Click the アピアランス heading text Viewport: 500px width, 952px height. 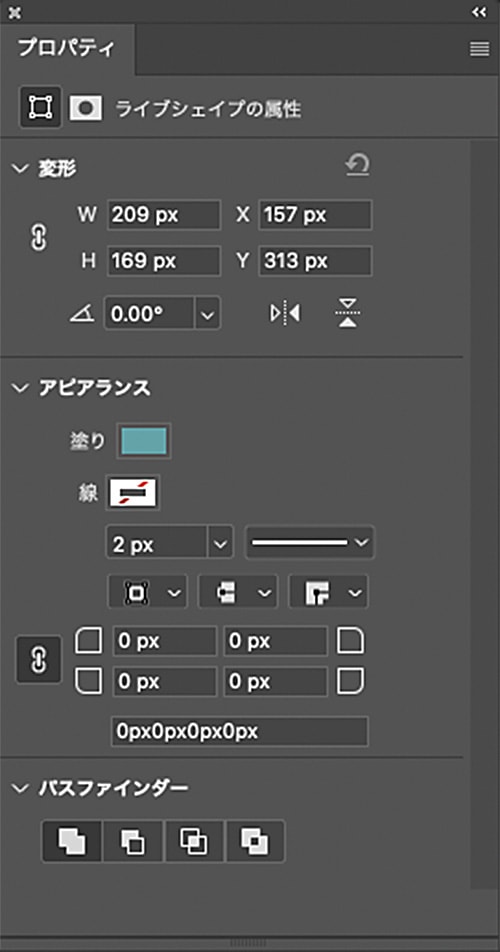pyautogui.click(x=95, y=389)
